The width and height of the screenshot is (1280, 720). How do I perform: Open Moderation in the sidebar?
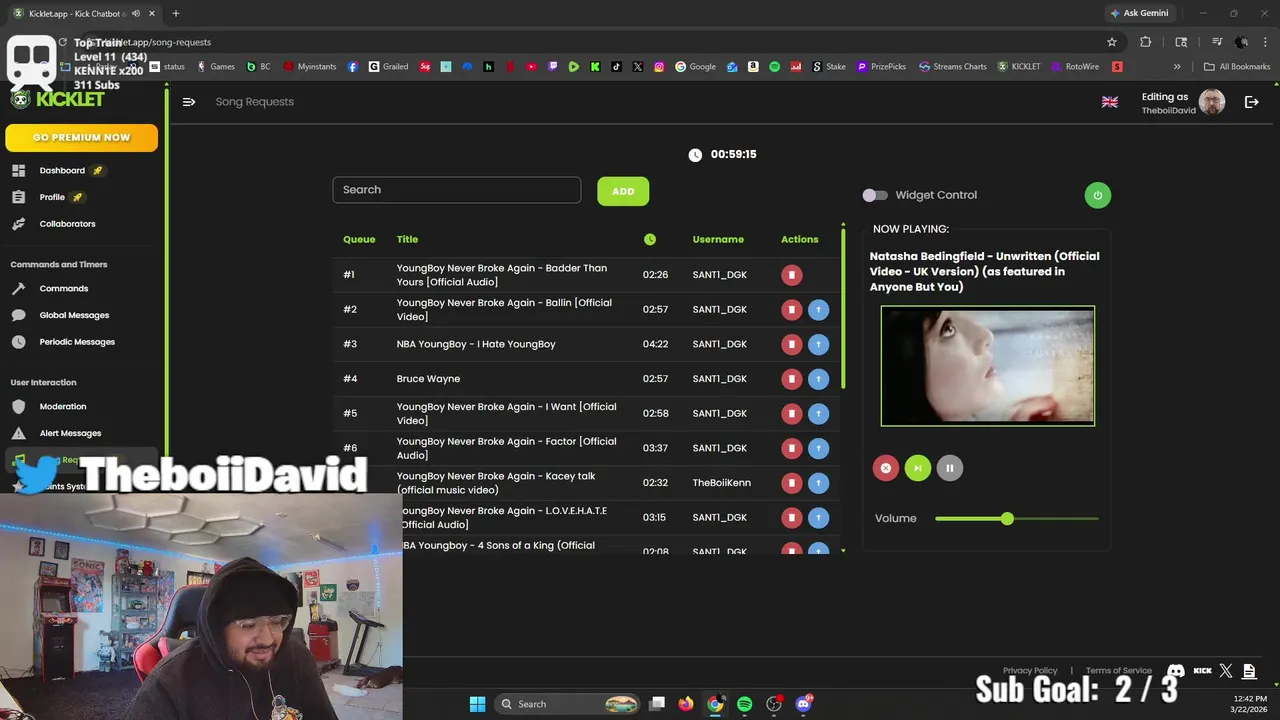(x=63, y=407)
